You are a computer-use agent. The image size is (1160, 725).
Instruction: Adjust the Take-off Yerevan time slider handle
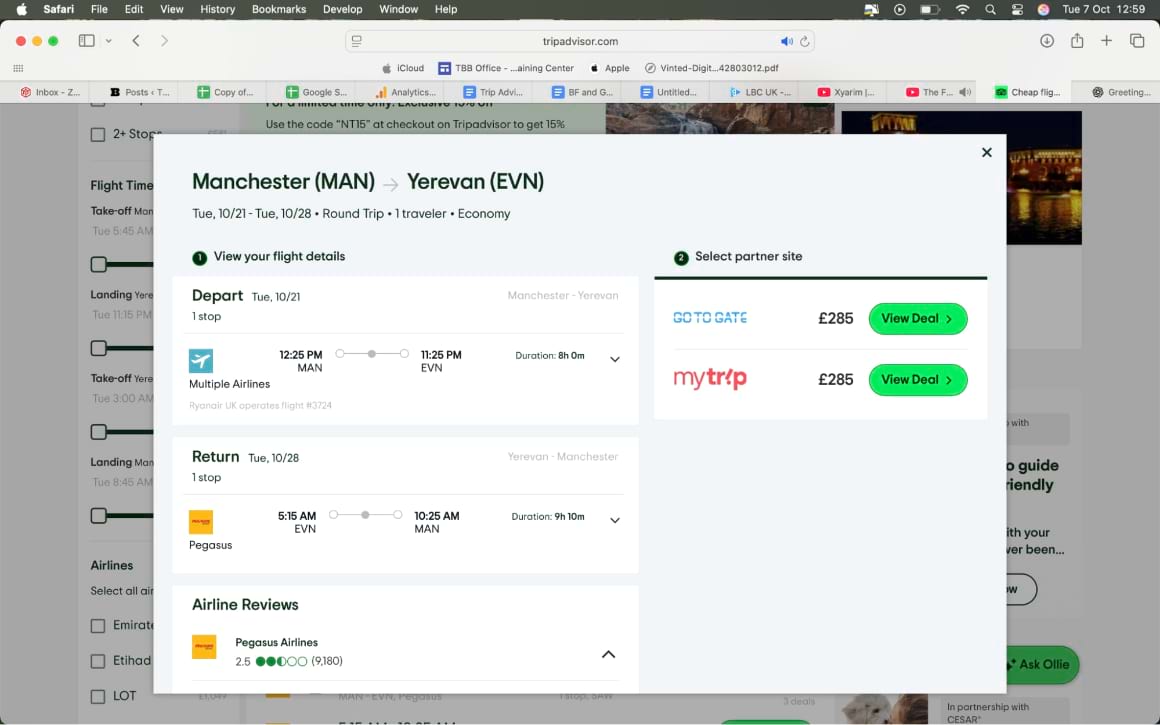pyautogui.click(x=98, y=431)
